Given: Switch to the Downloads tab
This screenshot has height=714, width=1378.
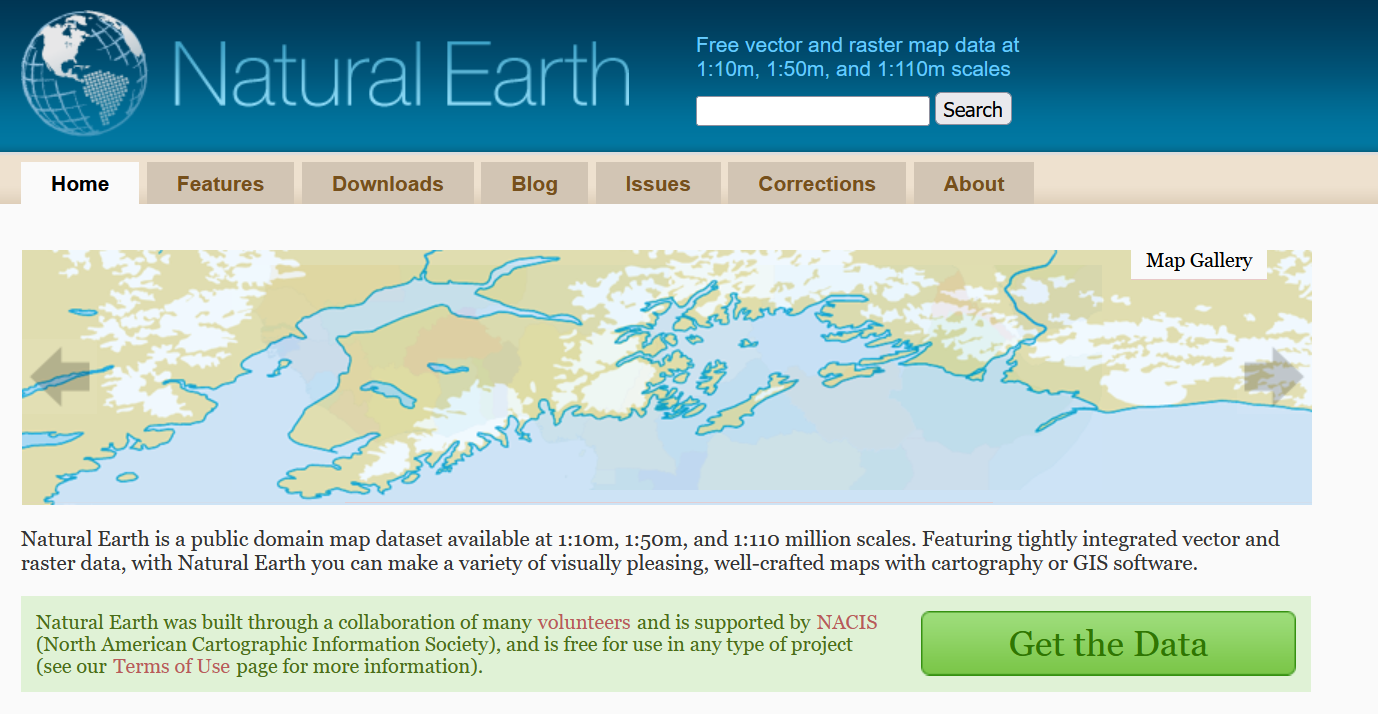Looking at the screenshot, I should coord(387,184).
